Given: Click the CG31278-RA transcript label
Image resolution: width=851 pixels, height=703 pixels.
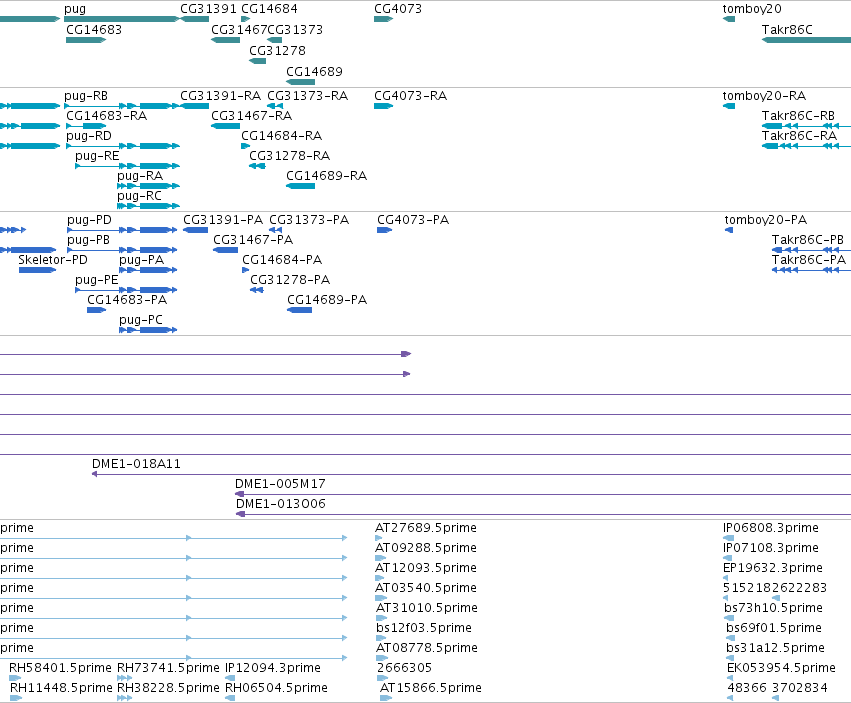Looking at the screenshot, I should point(289,156).
